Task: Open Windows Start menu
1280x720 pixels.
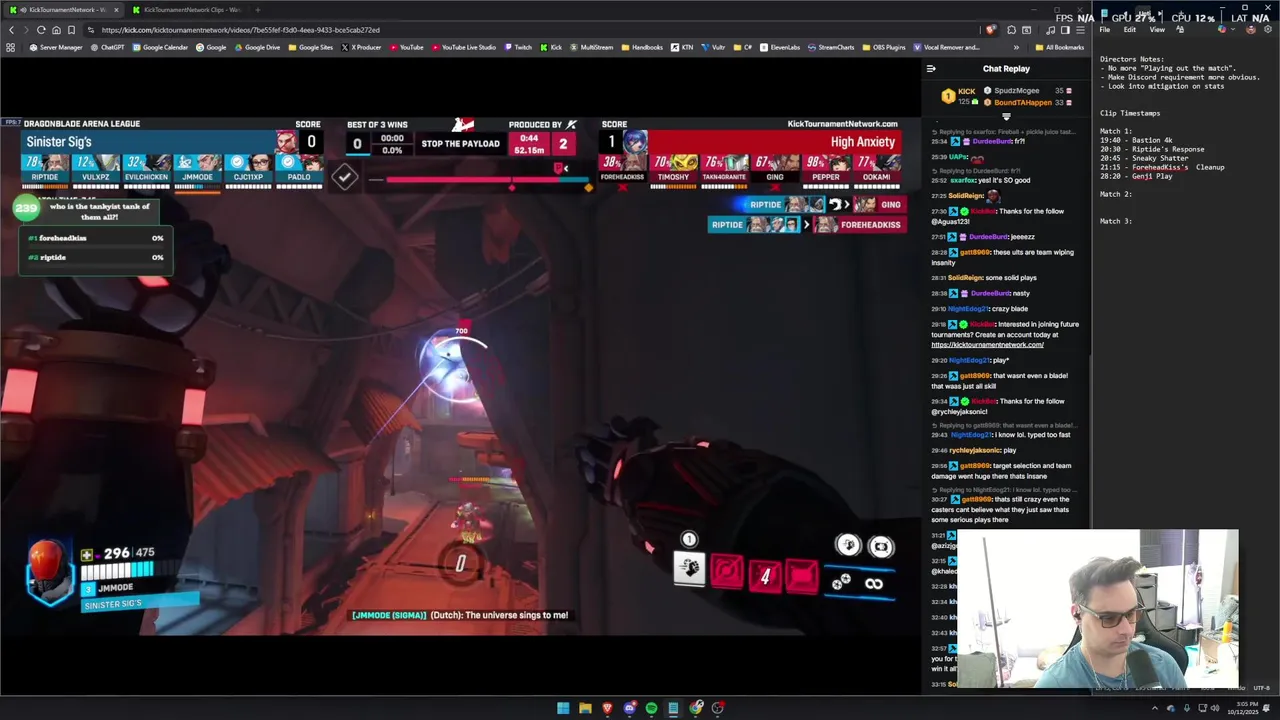Action: point(563,708)
